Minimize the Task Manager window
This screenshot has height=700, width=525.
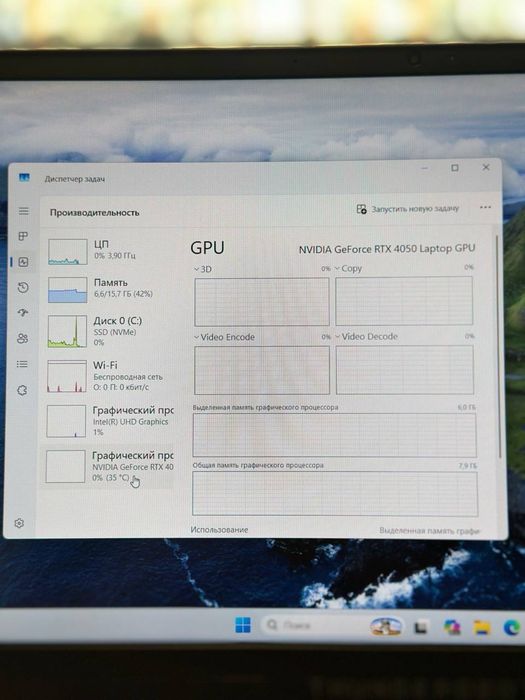pyautogui.click(x=425, y=168)
